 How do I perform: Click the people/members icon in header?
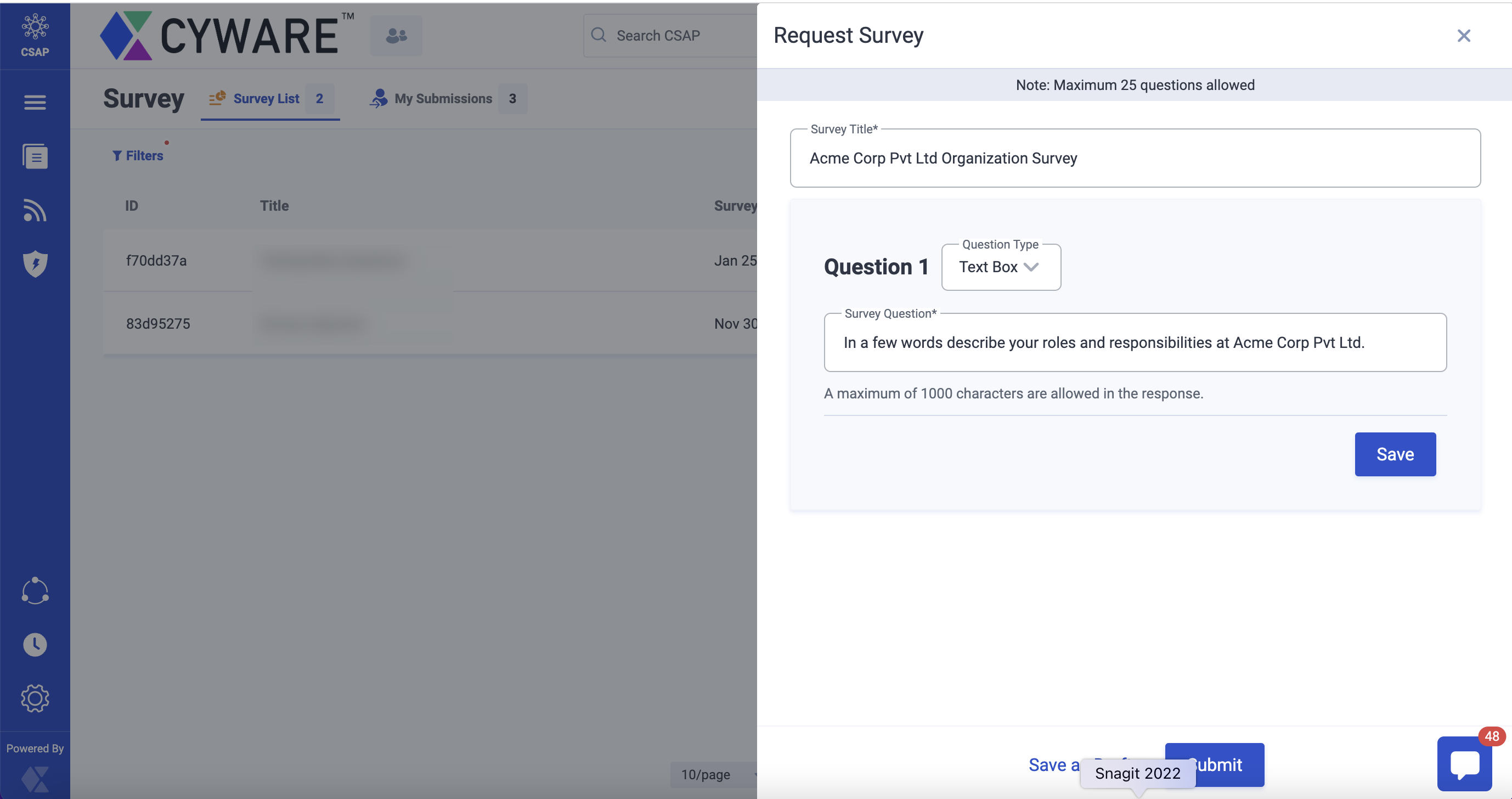coord(395,36)
